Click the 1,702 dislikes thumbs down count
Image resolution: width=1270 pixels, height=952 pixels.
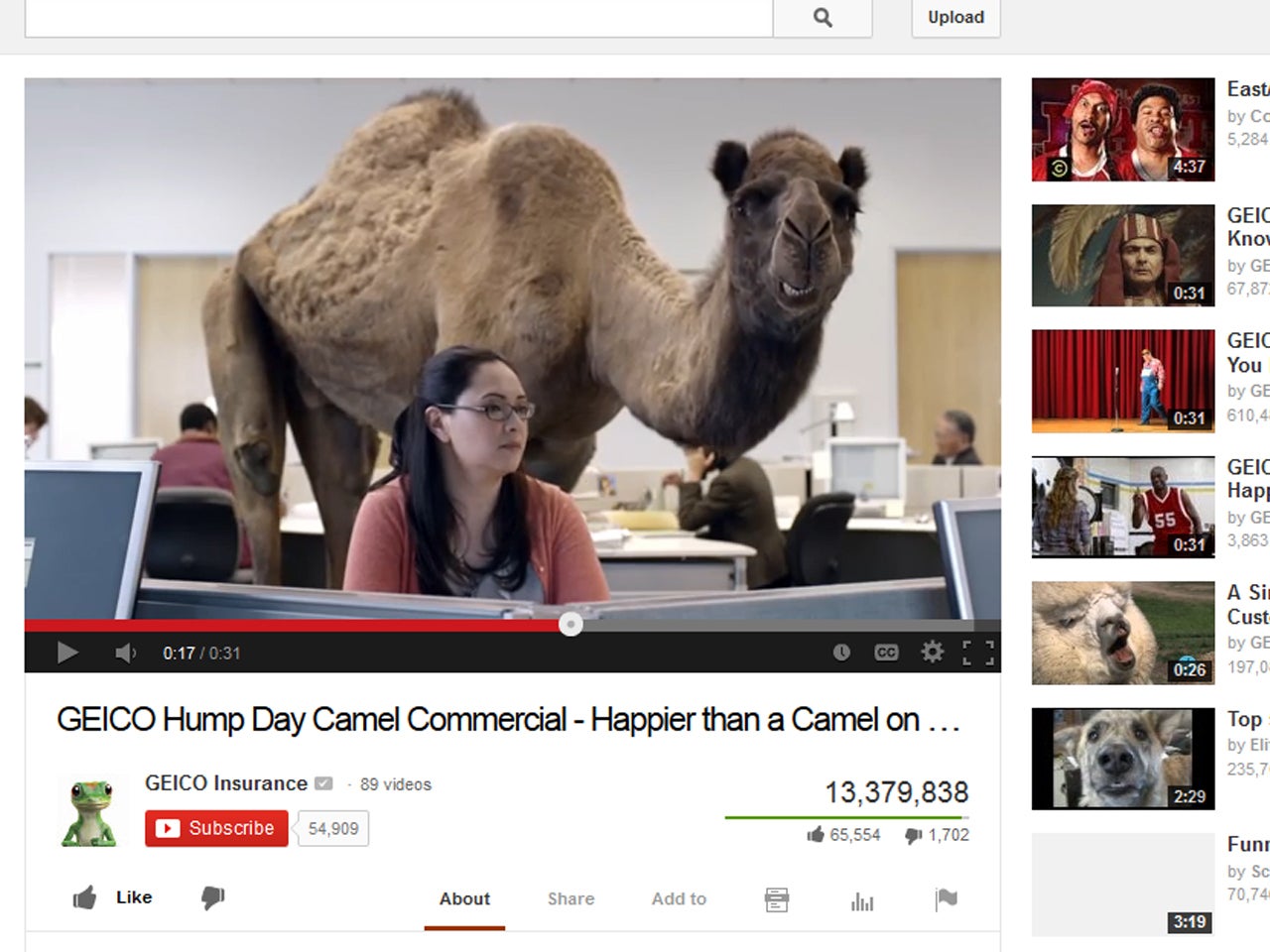937,835
